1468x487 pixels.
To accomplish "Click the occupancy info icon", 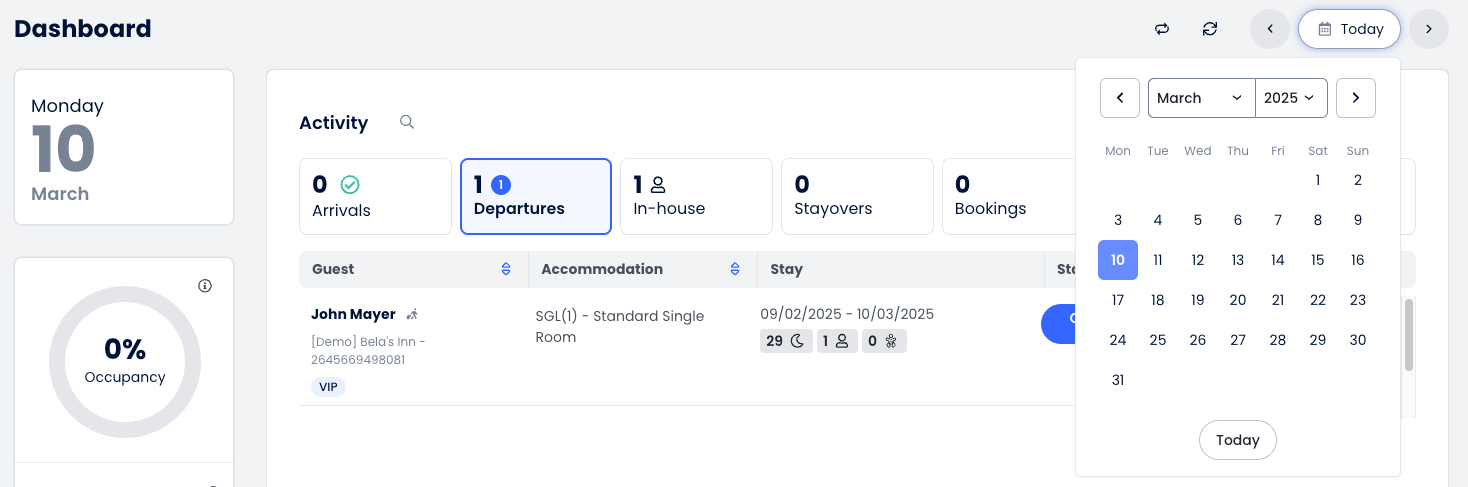I will coord(205,286).
